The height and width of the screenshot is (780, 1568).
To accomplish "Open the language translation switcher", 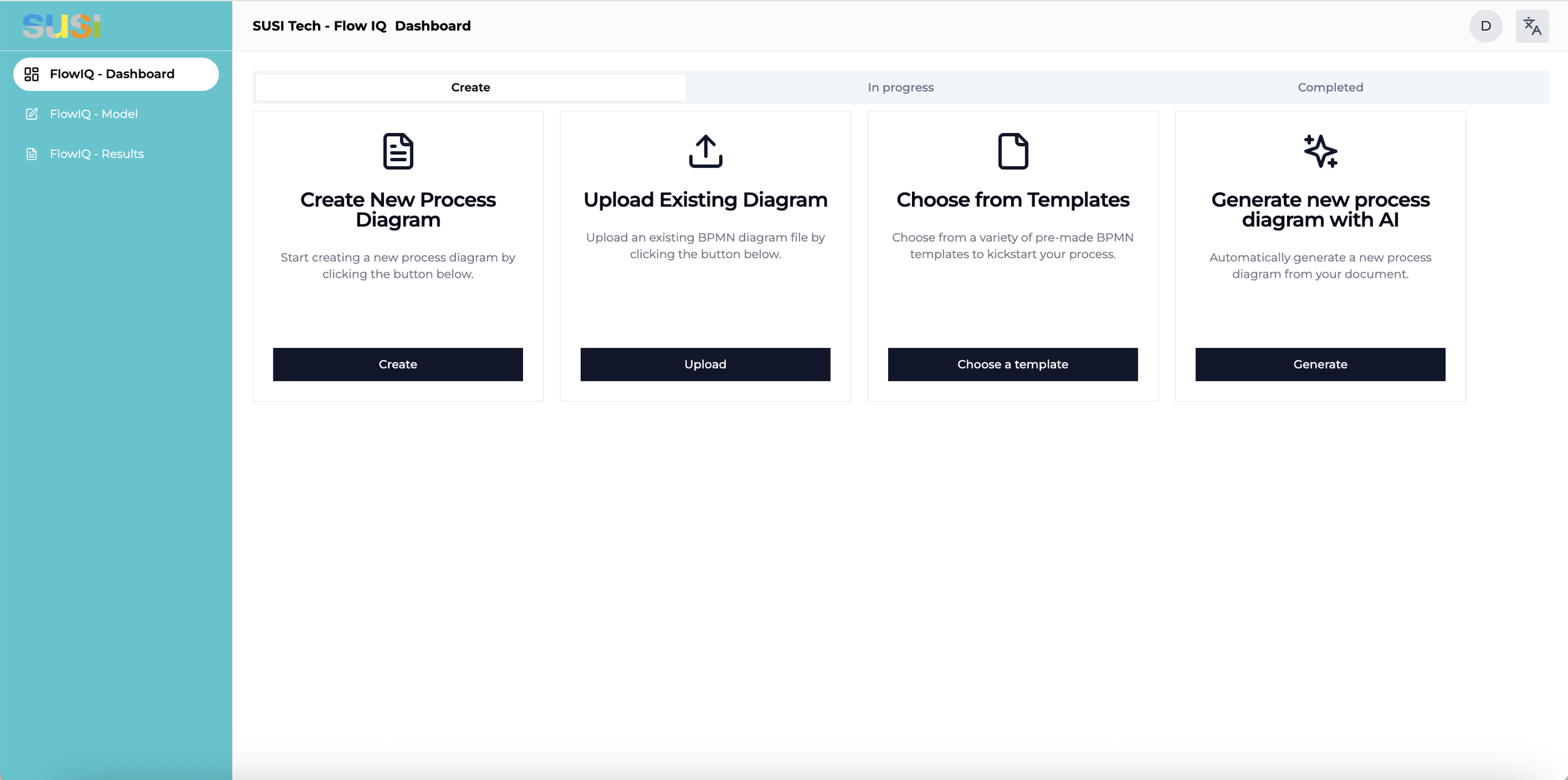I will tap(1532, 26).
